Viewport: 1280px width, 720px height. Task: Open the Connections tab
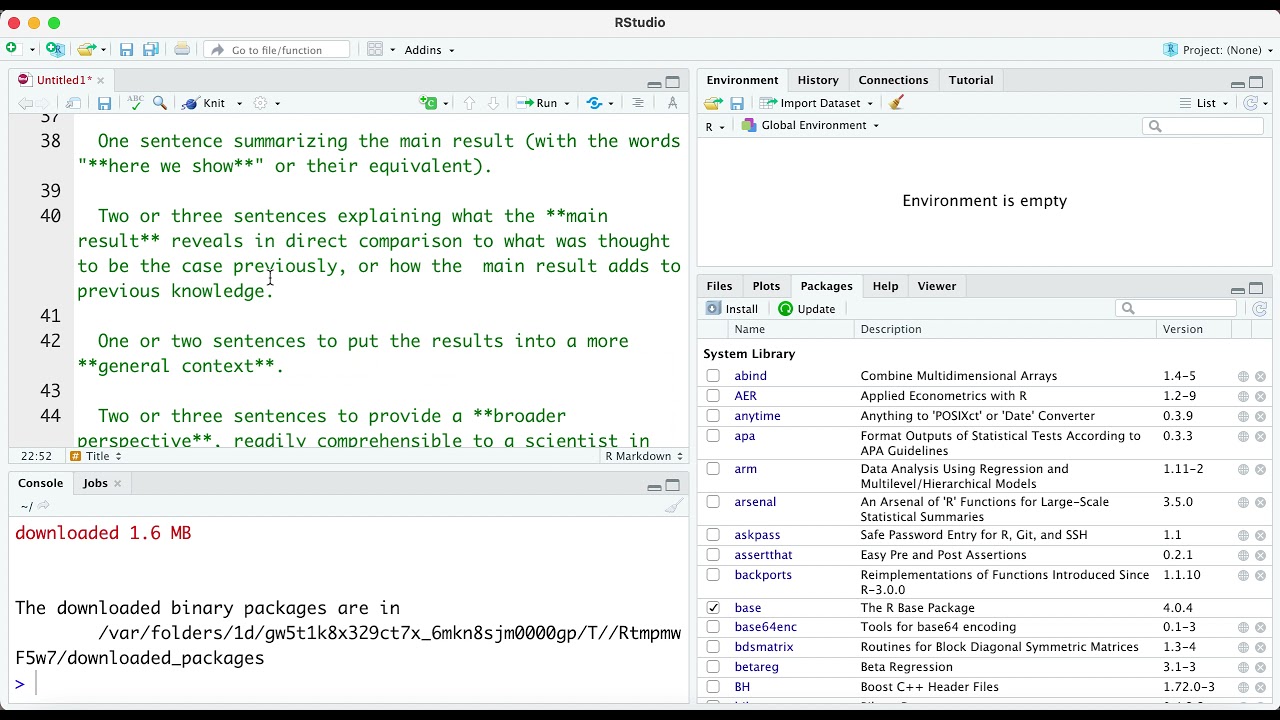click(x=893, y=80)
